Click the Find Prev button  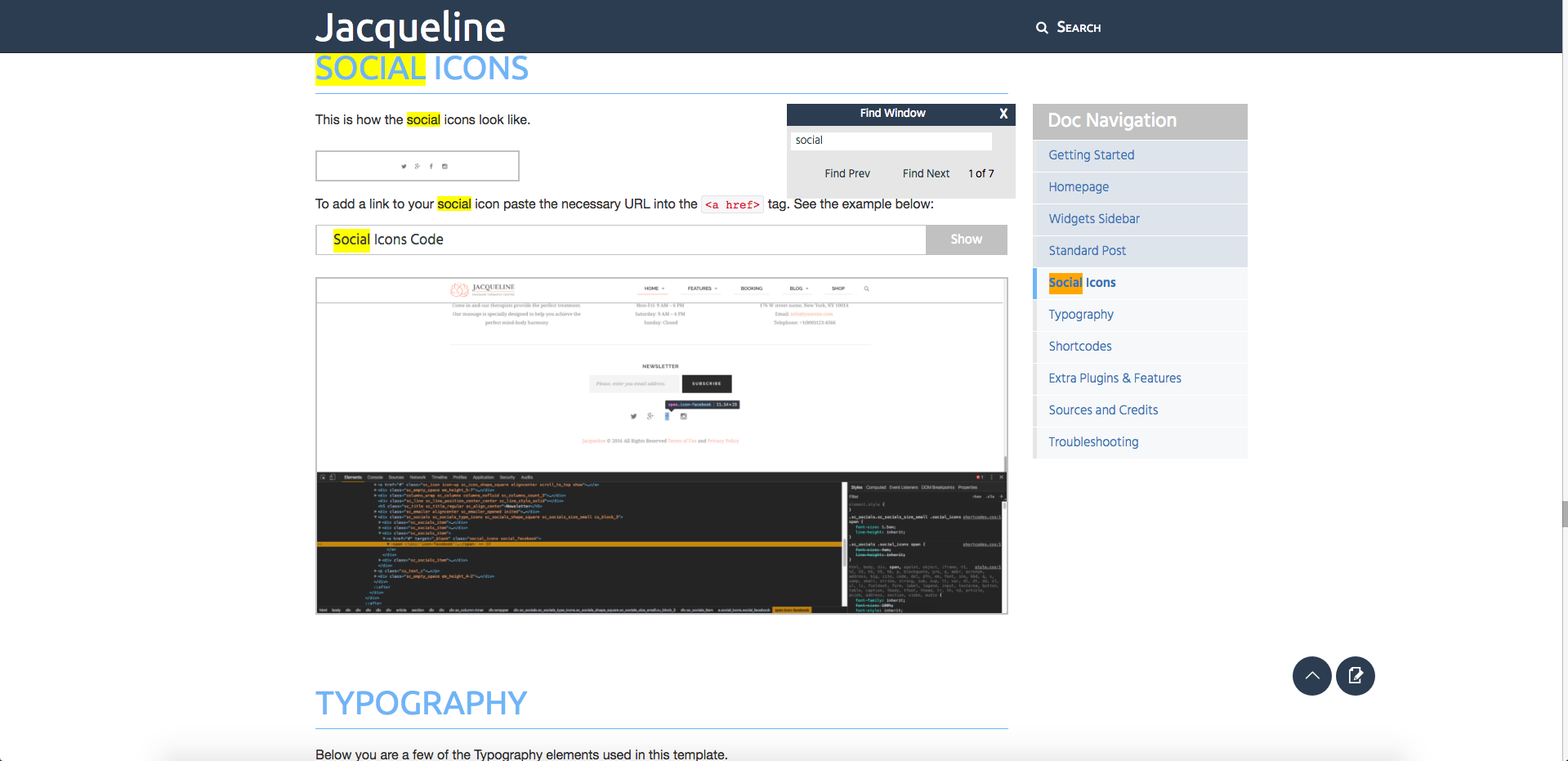coord(847,173)
